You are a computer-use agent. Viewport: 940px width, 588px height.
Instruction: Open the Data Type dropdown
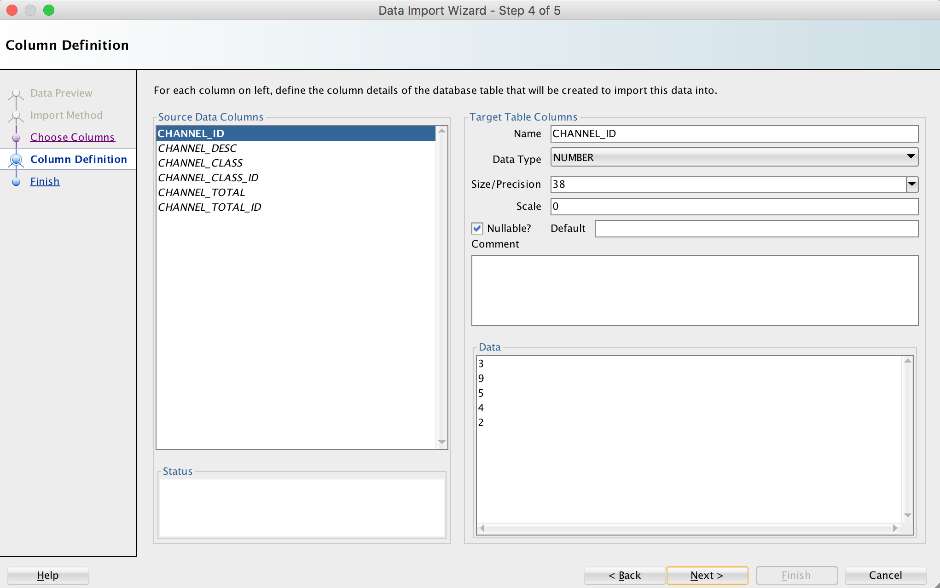[x=734, y=158]
